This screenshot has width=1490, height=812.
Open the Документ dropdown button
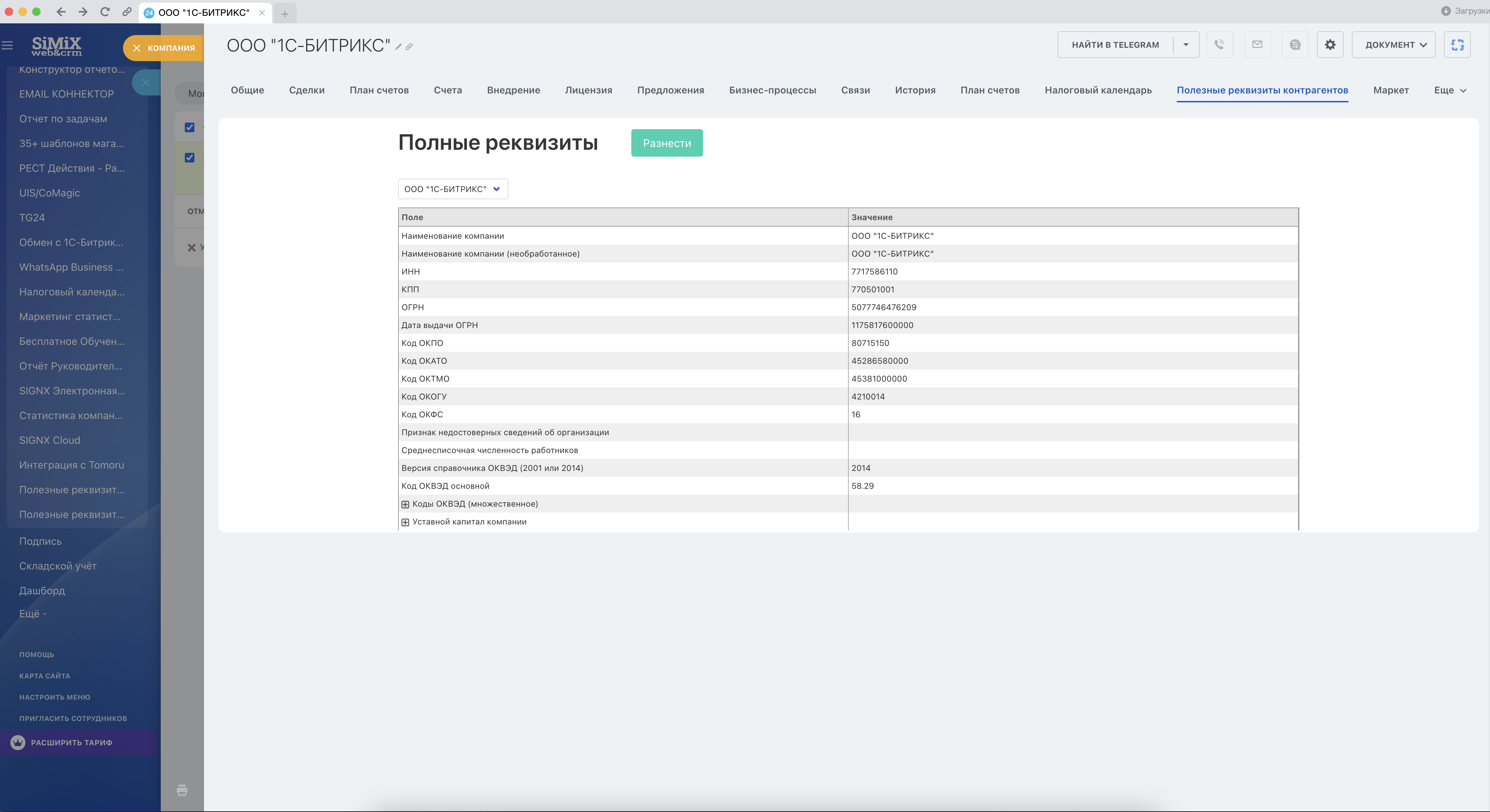pos(1393,45)
